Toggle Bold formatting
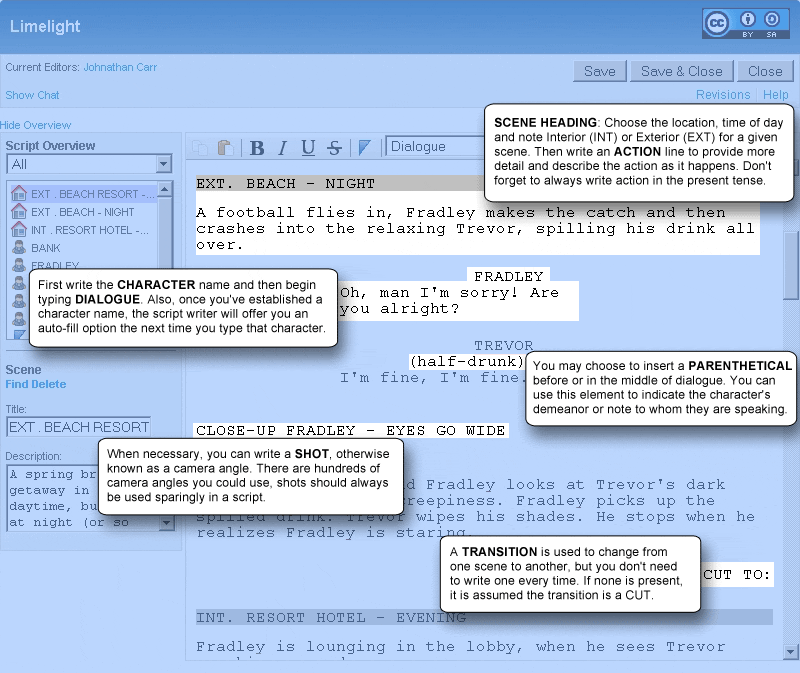This screenshot has width=800, height=673. [x=257, y=148]
